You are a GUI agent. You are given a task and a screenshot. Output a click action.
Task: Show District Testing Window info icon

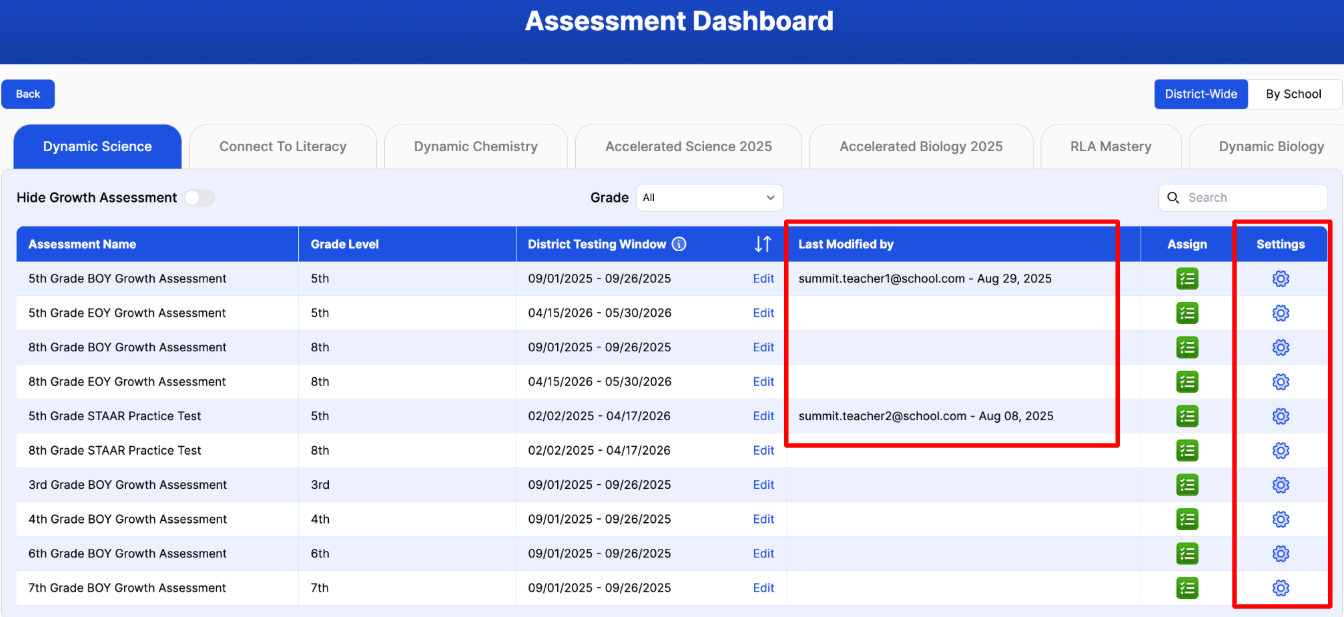tap(678, 244)
